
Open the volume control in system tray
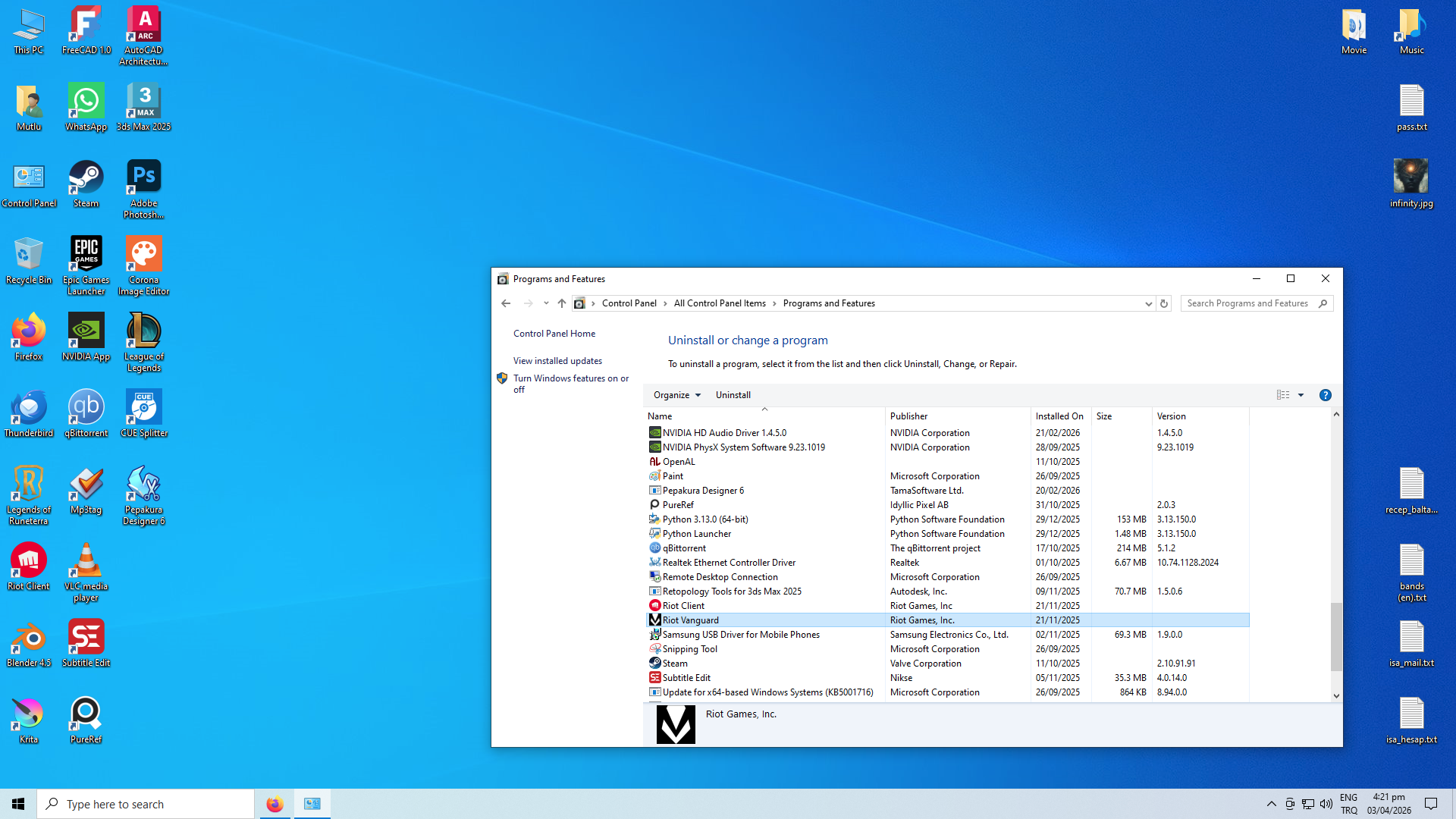1326,804
